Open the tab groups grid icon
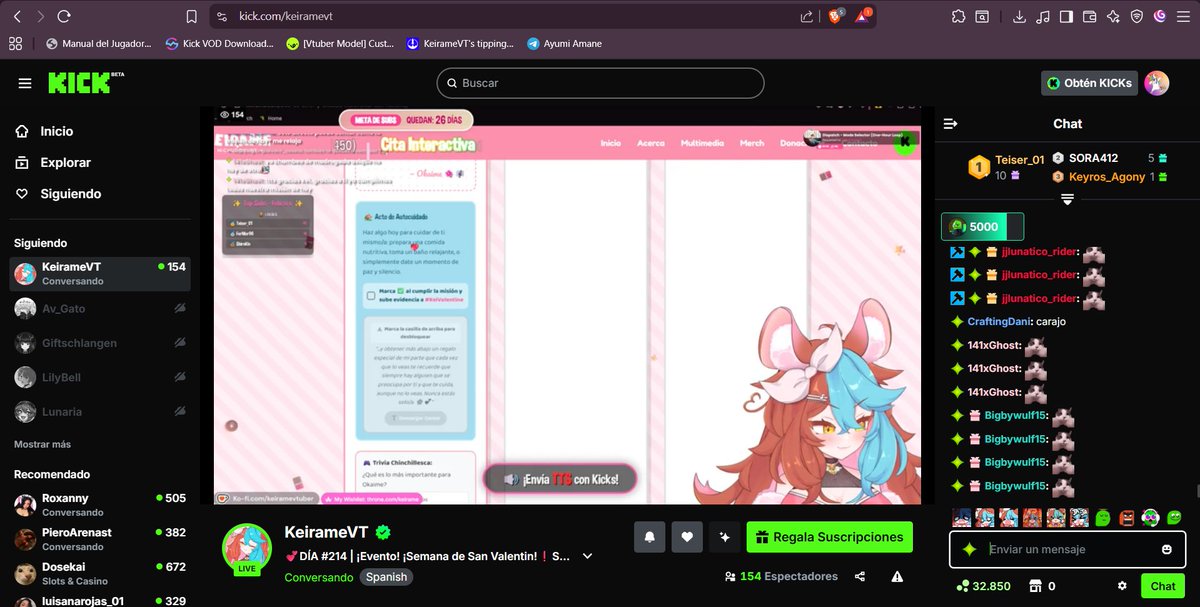This screenshot has height=607, width=1200. [15, 44]
